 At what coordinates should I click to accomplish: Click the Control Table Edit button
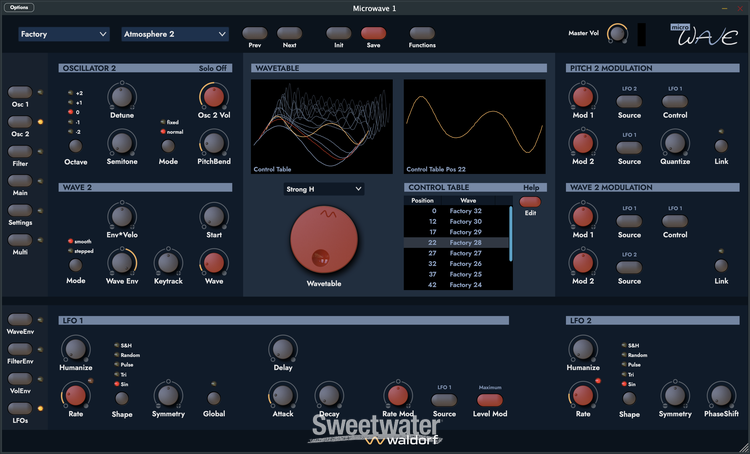(530, 202)
